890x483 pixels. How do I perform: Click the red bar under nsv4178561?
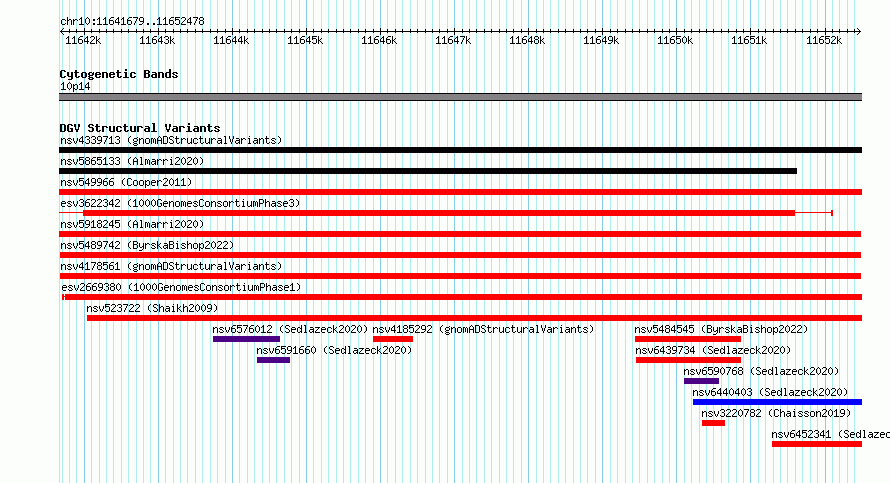click(460, 276)
